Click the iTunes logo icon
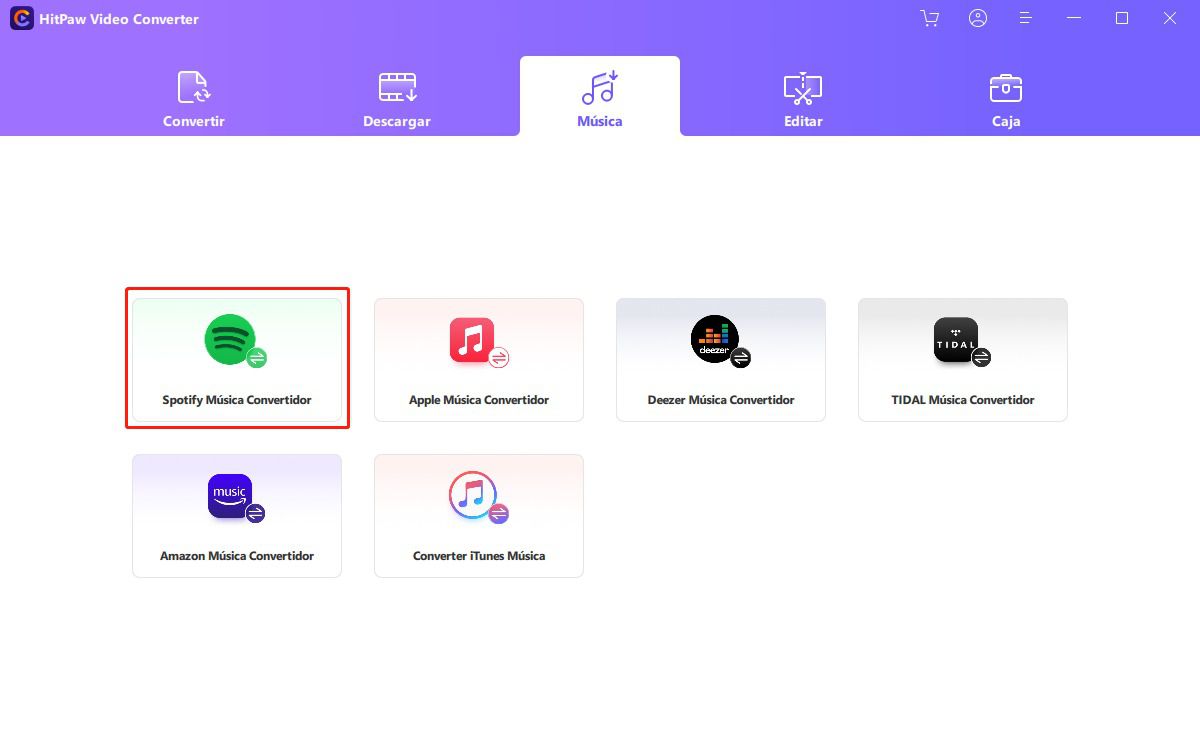The width and height of the screenshot is (1200, 740). (x=472, y=495)
